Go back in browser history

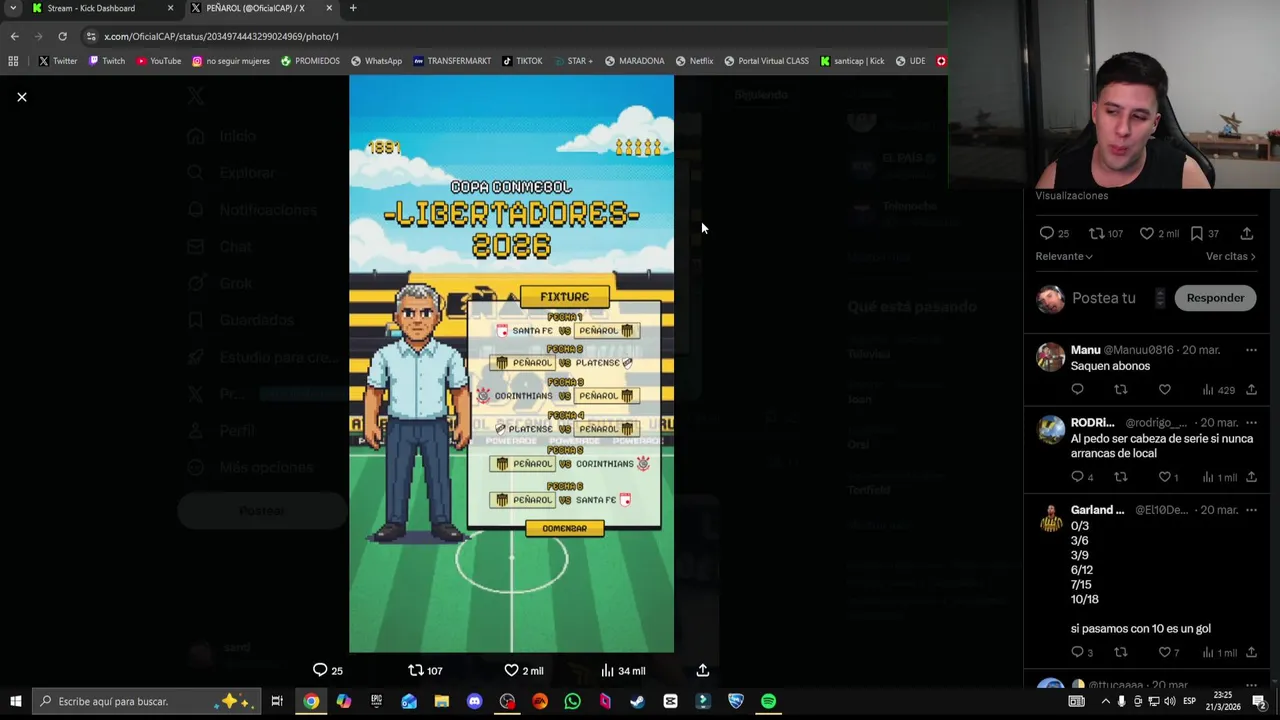[14, 36]
